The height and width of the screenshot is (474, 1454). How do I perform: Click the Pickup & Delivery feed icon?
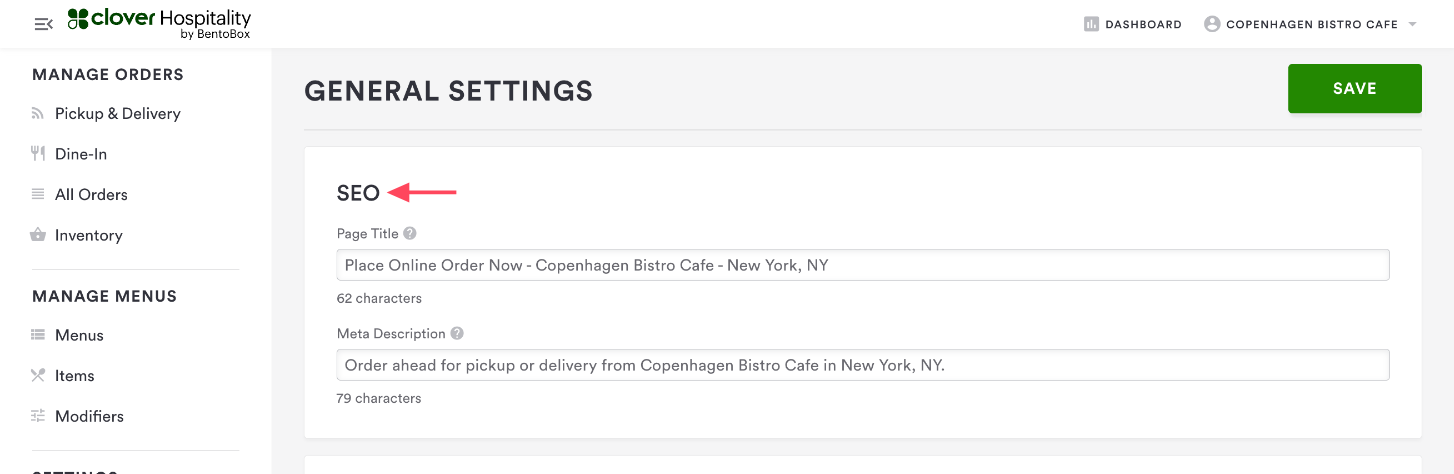[38, 114]
